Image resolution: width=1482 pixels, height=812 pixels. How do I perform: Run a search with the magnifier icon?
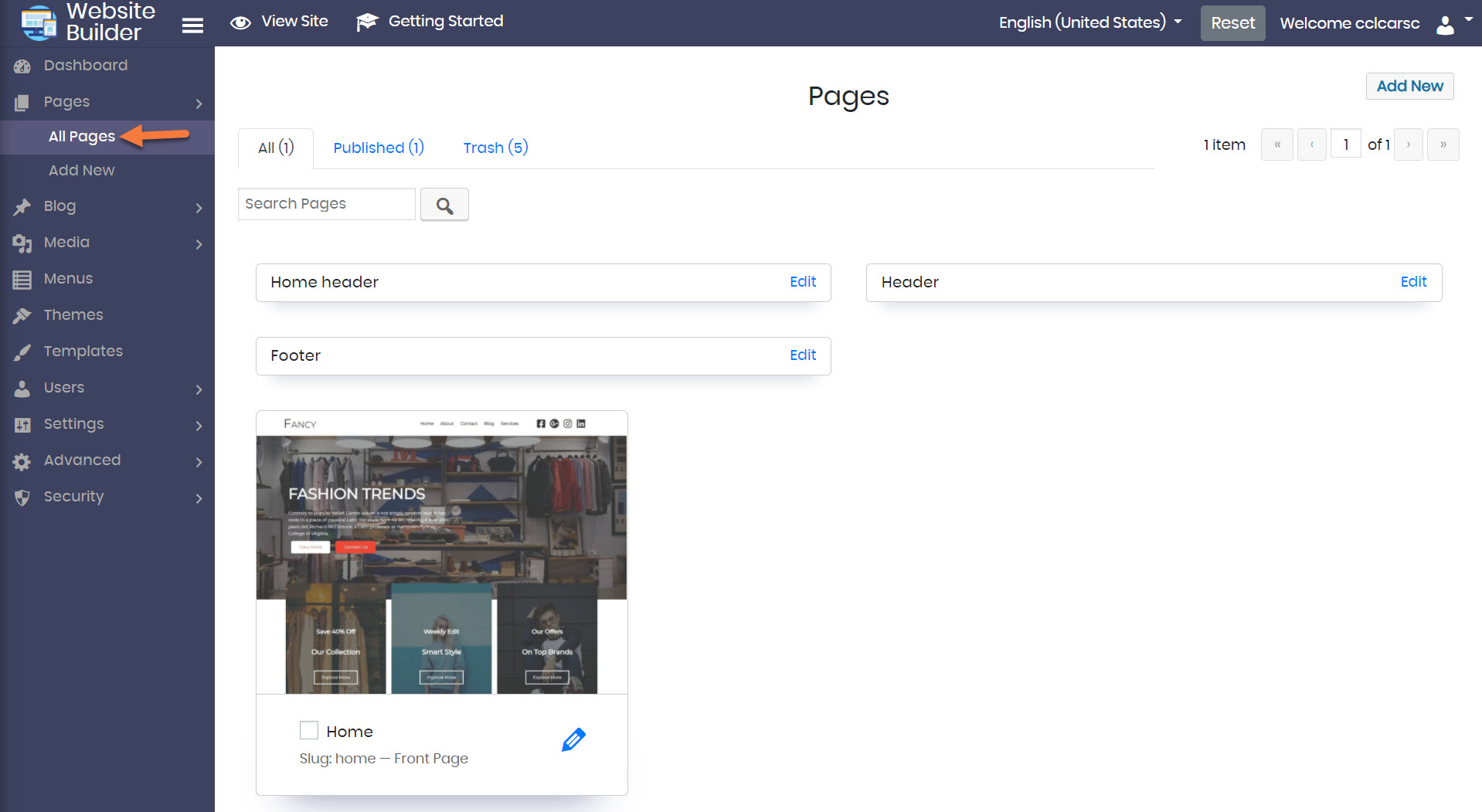pos(444,205)
